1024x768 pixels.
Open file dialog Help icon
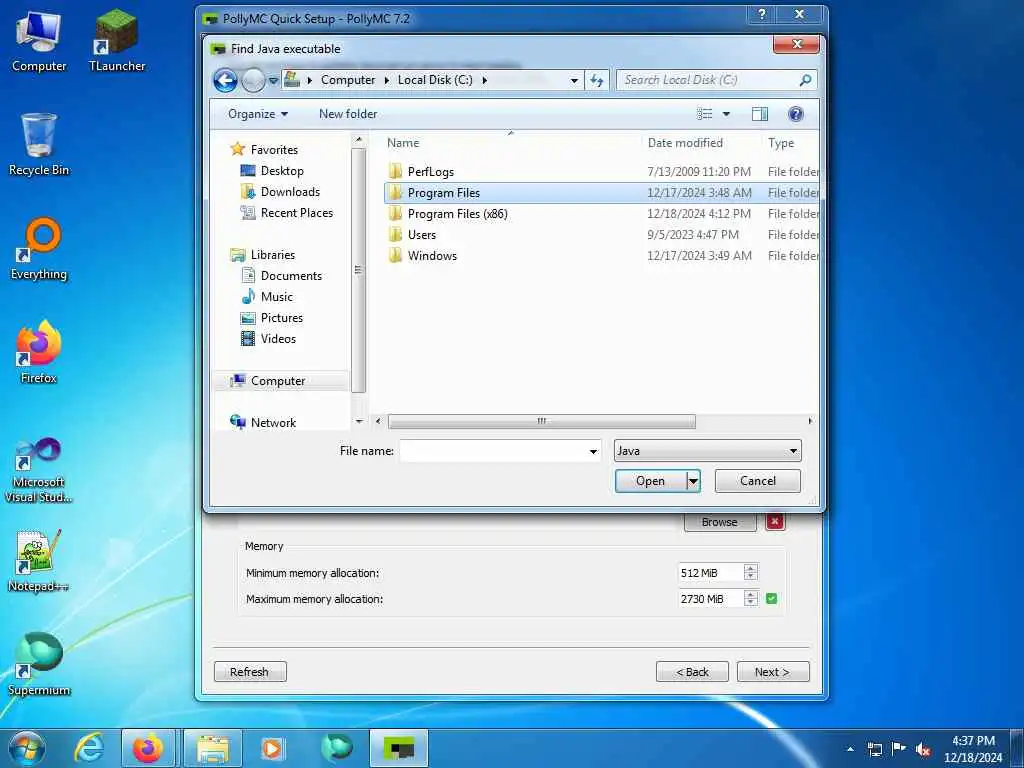point(795,114)
